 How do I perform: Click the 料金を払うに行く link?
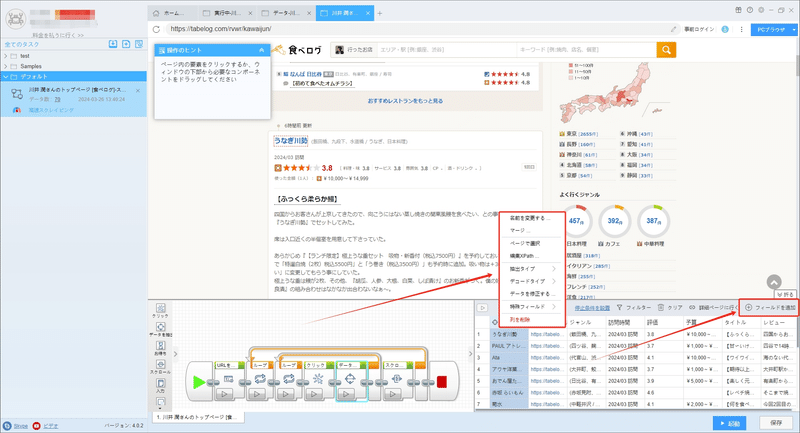(58, 35)
